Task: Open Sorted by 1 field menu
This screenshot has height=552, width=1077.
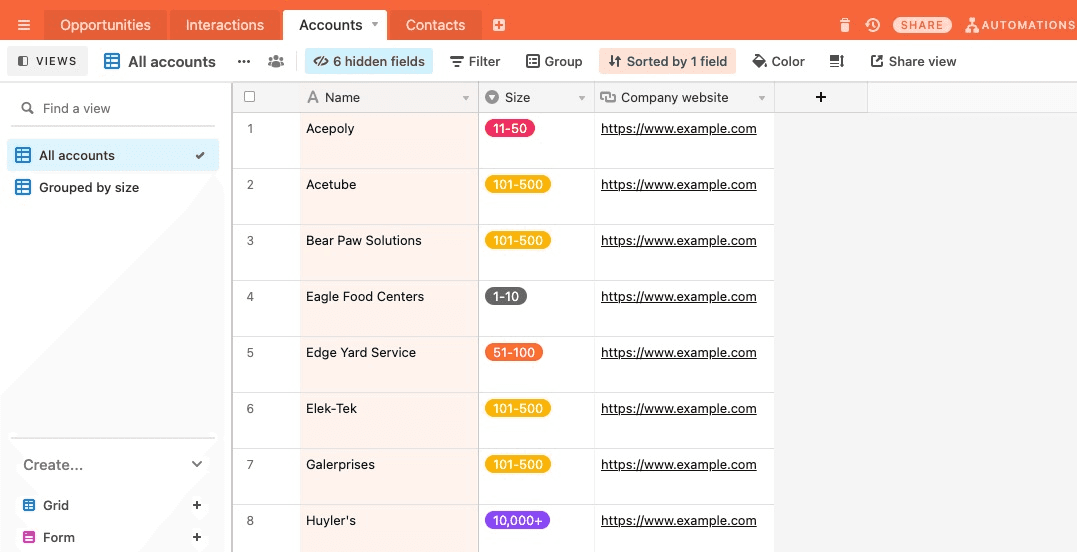Action: click(x=668, y=61)
